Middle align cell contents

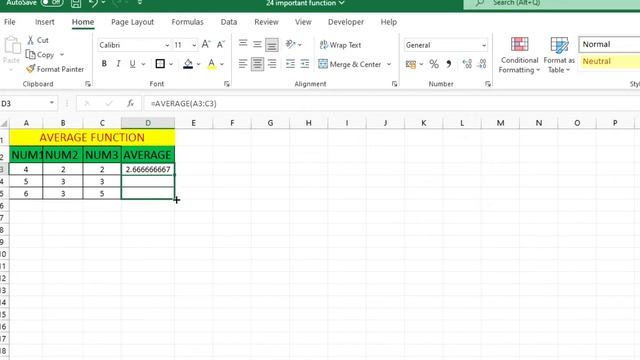(x=257, y=44)
